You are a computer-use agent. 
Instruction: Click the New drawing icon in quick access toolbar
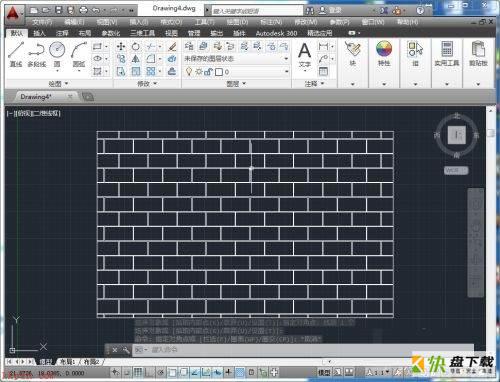34,10
